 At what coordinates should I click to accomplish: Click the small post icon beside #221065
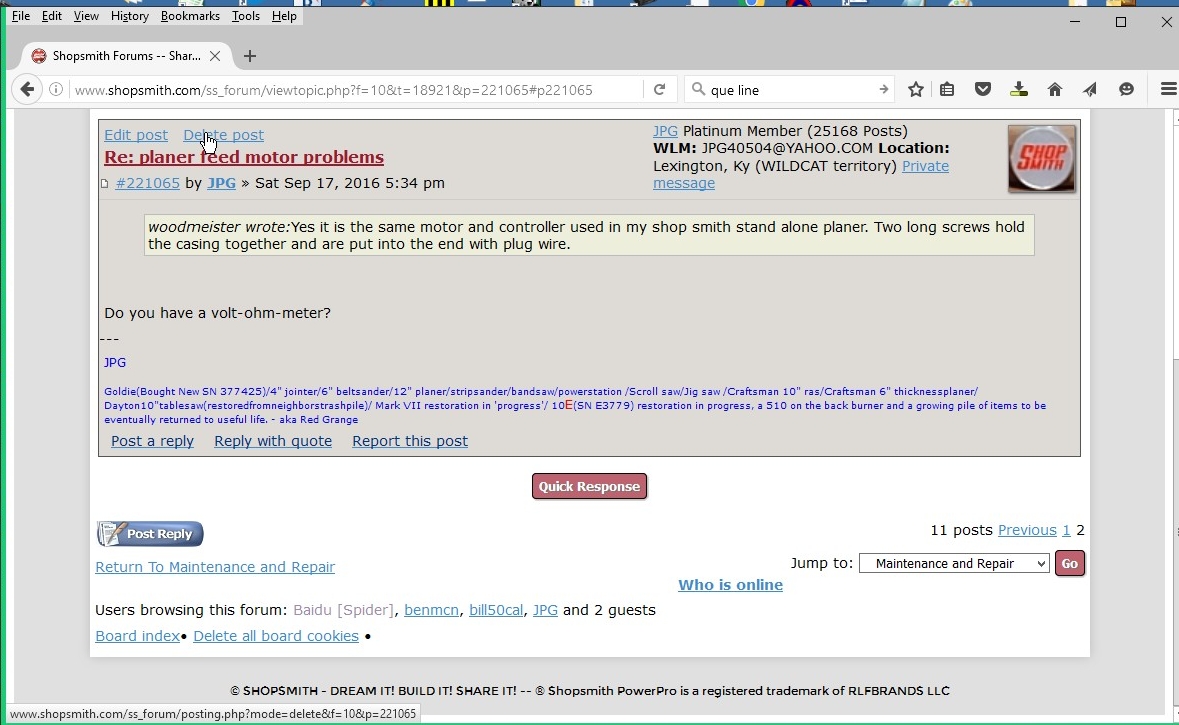tap(105, 184)
